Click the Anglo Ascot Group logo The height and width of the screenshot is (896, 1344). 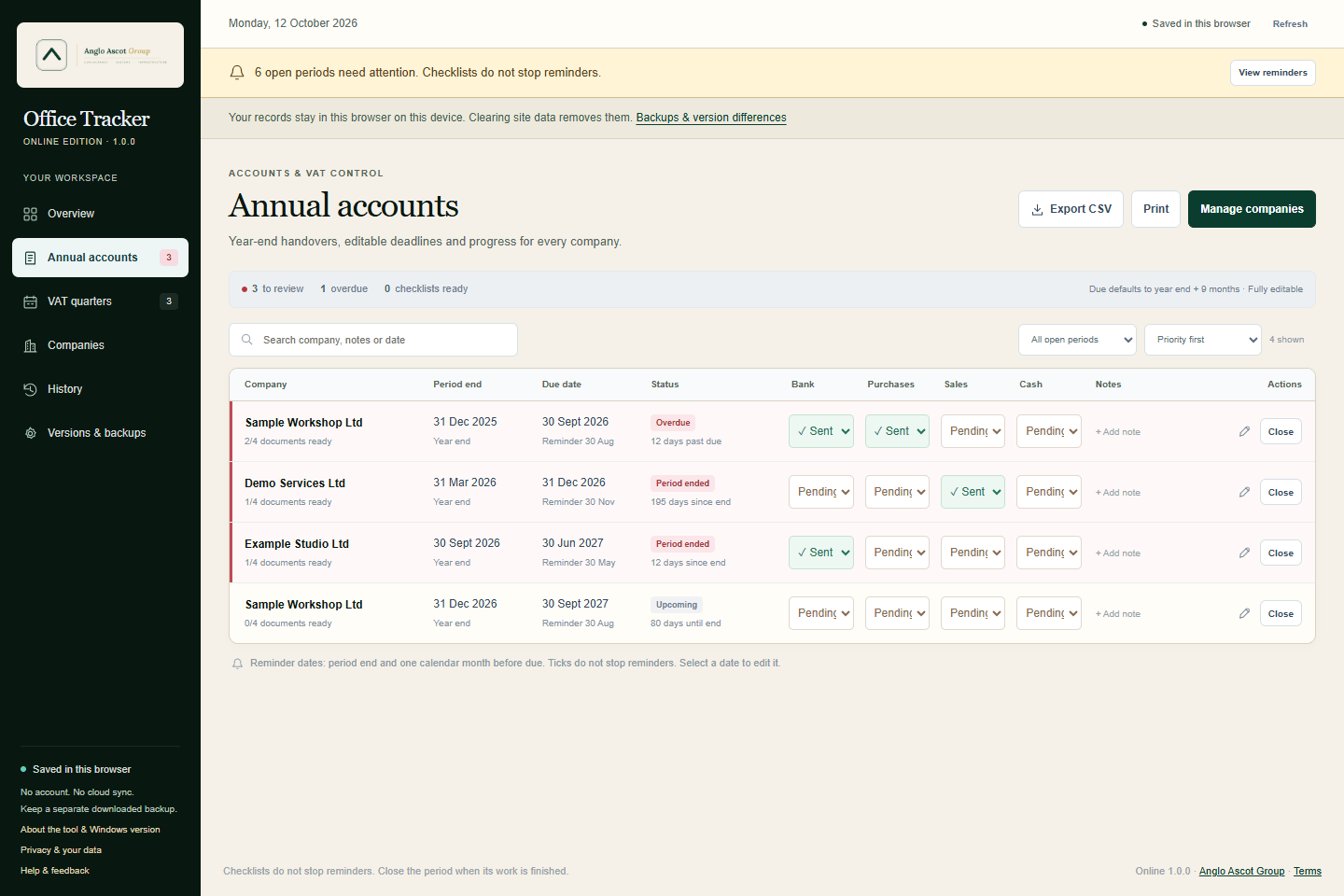pos(100,55)
